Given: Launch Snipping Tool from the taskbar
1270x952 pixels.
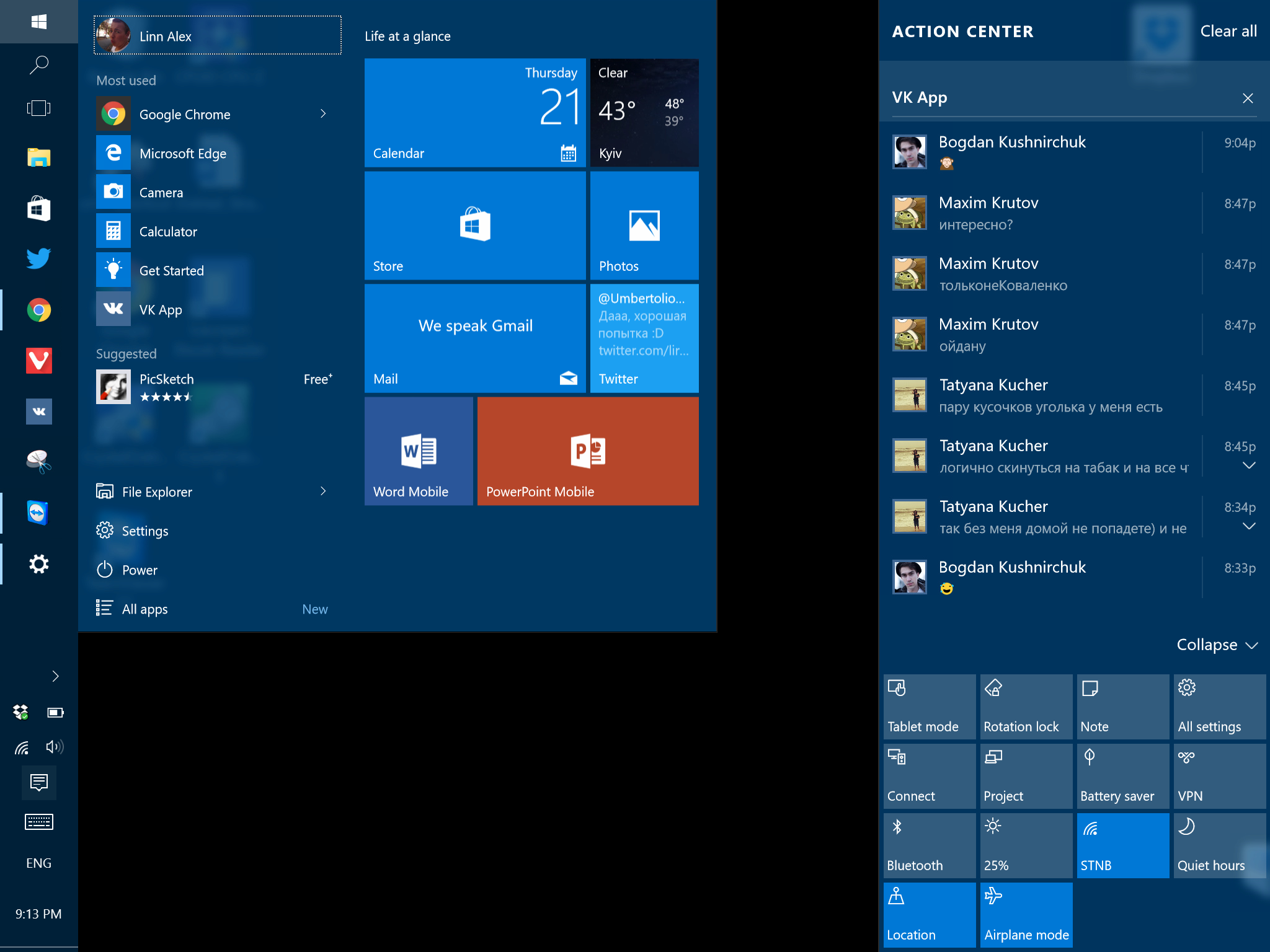Looking at the screenshot, I should coord(38,462).
